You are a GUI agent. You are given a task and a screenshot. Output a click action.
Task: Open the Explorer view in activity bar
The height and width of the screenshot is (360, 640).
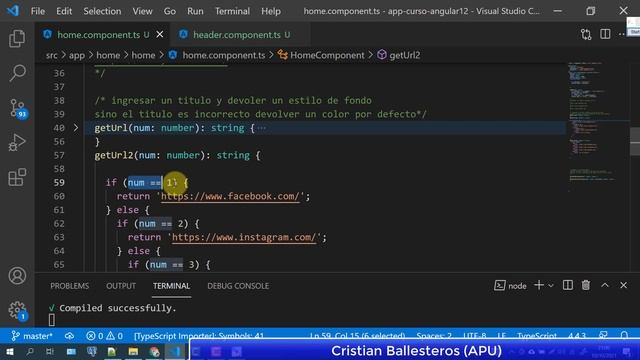coord(17,38)
